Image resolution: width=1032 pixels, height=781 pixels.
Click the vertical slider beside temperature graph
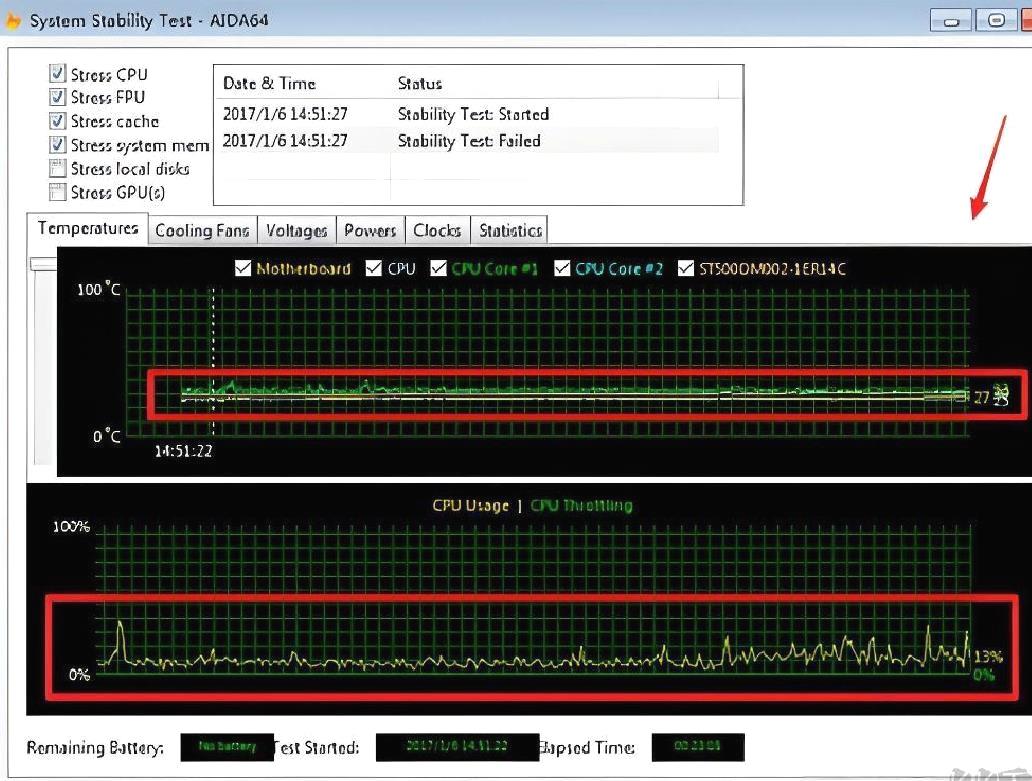[x=43, y=264]
